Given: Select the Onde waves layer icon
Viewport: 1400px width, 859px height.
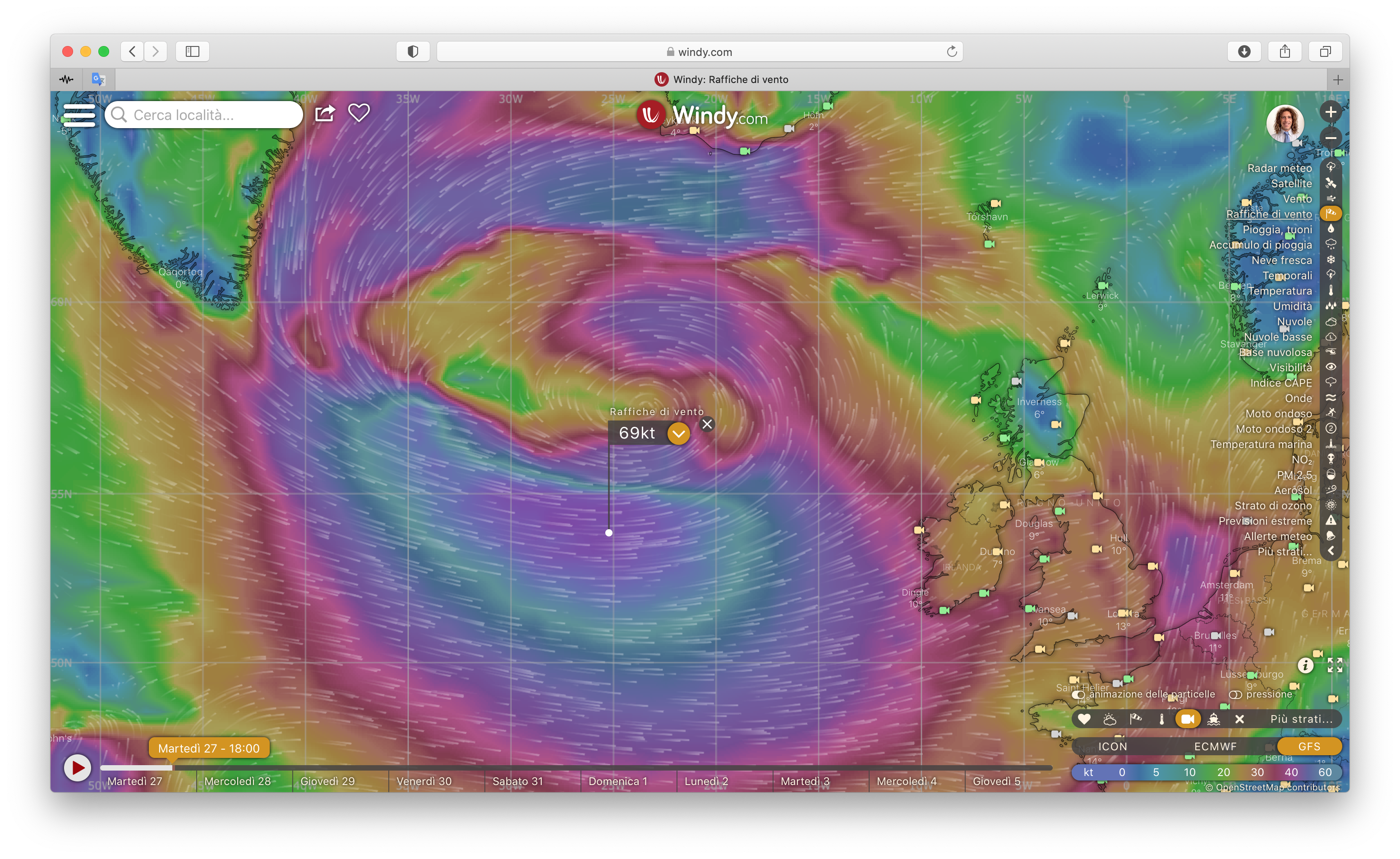Looking at the screenshot, I should (x=1331, y=398).
